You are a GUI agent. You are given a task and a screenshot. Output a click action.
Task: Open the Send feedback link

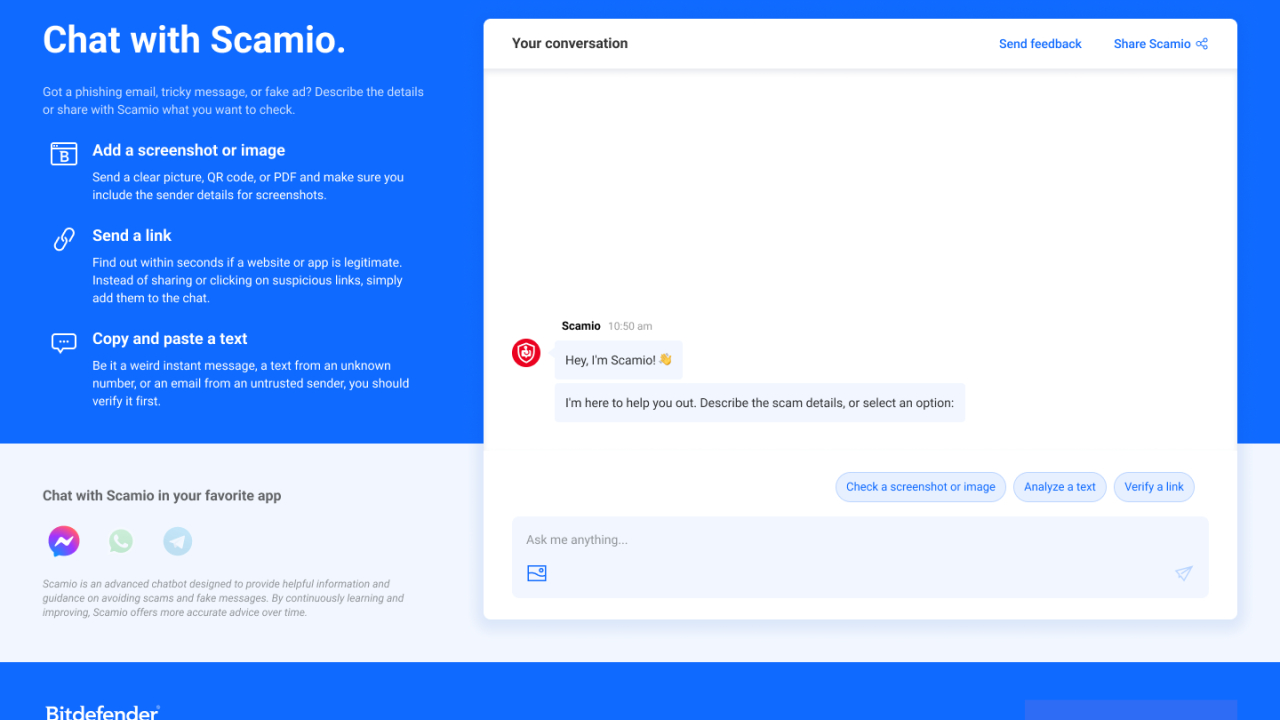click(x=1040, y=43)
